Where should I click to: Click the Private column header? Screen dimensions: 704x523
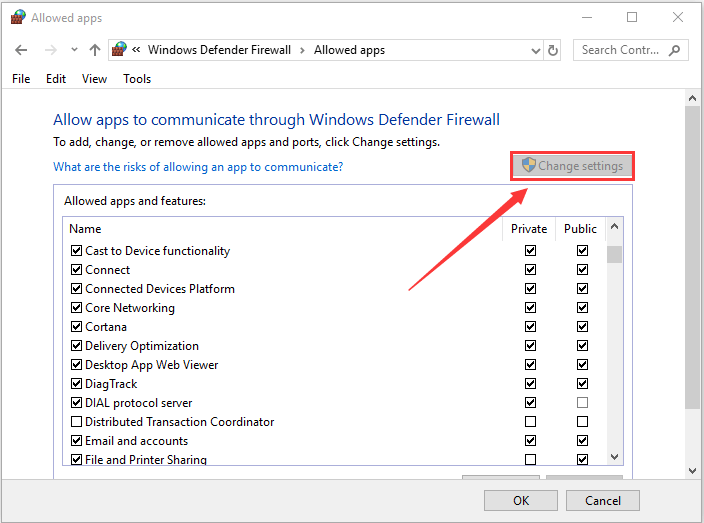(529, 229)
